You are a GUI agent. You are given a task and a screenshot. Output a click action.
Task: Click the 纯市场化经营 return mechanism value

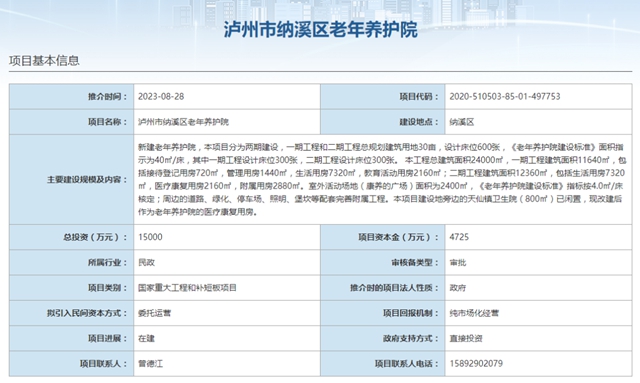click(x=474, y=313)
